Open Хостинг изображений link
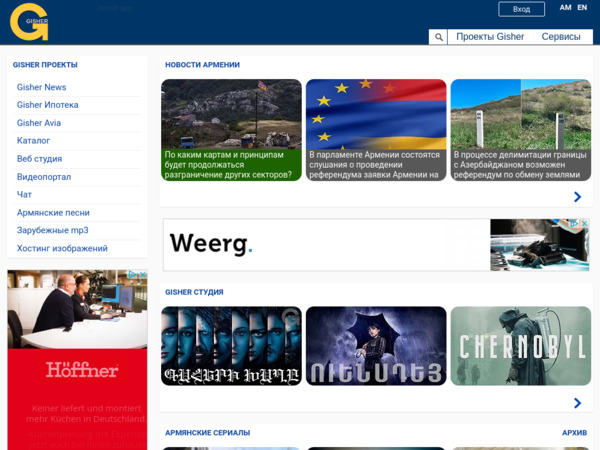 coord(62,248)
